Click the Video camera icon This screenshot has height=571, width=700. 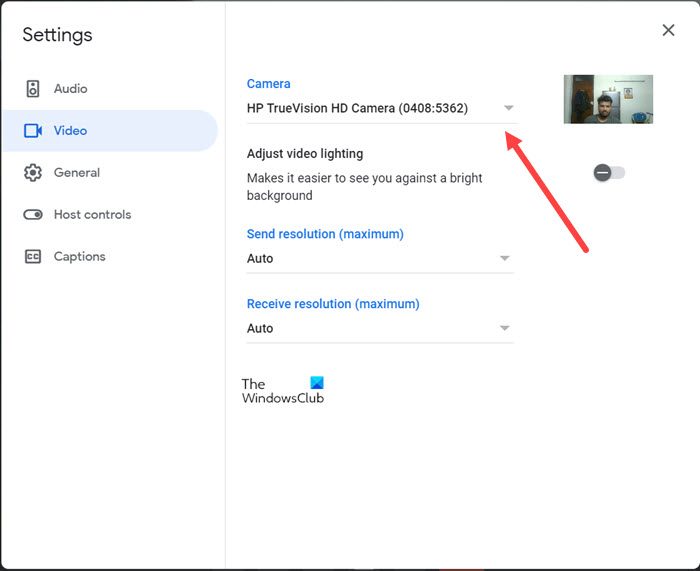[x=33, y=131]
